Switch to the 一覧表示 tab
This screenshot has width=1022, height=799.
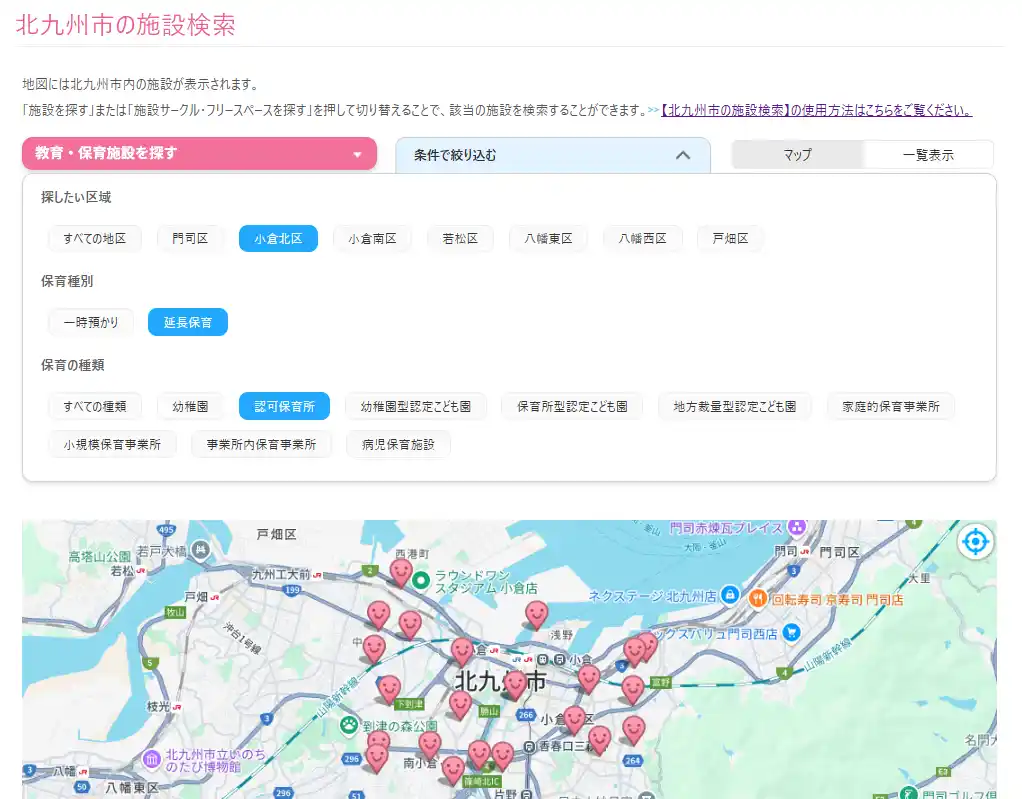[928, 155]
